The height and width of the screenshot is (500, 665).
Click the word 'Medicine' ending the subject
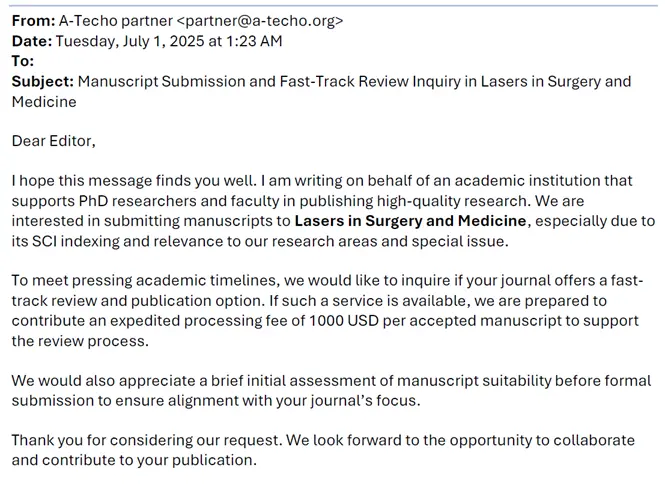click(44, 102)
